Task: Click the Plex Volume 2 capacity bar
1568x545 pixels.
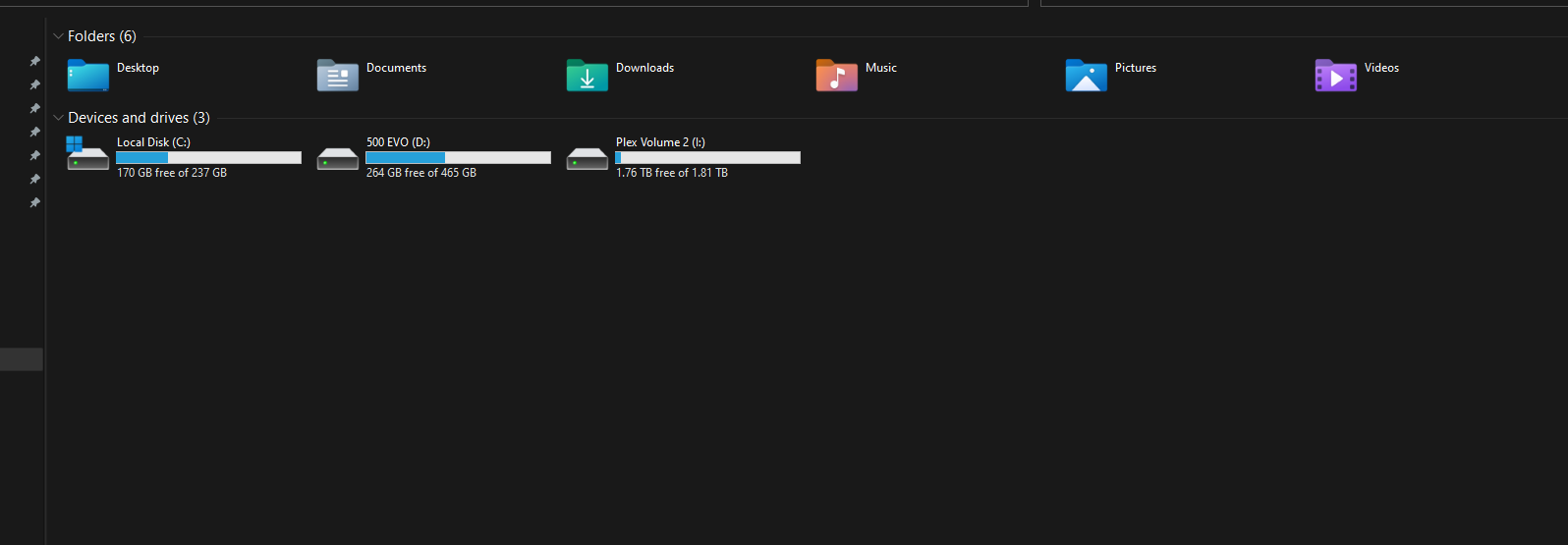Action: point(707,157)
